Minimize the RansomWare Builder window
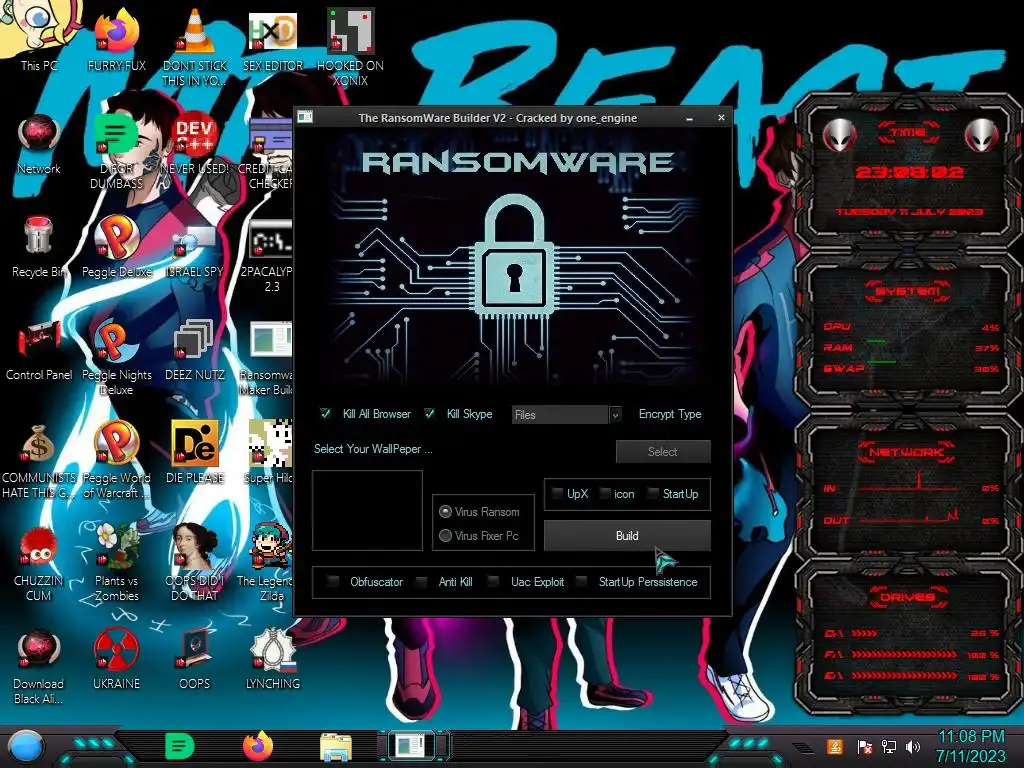The height and width of the screenshot is (768, 1024). [x=690, y=118]
